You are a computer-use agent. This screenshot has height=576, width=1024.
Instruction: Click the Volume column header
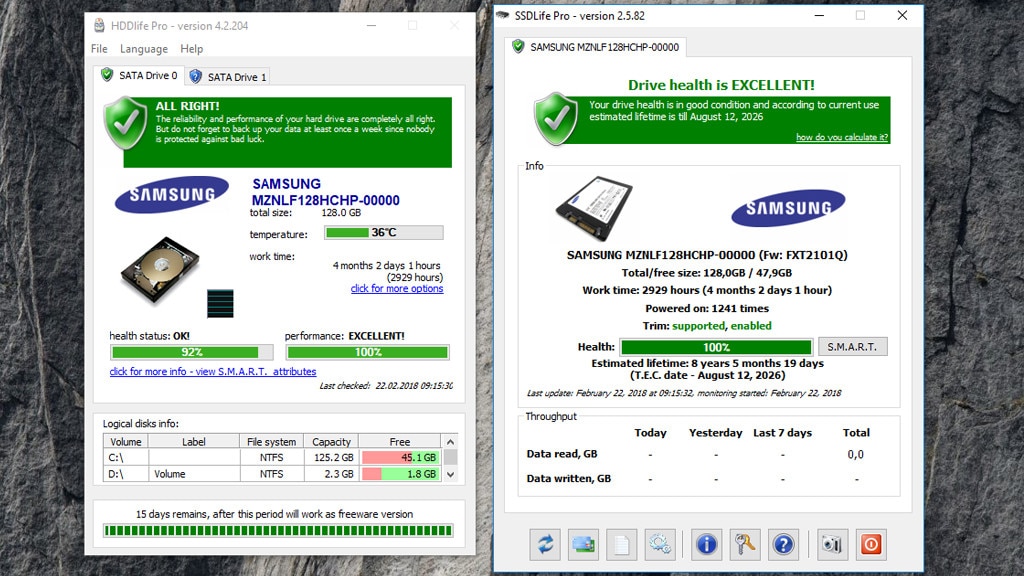(x=126, y=441)
